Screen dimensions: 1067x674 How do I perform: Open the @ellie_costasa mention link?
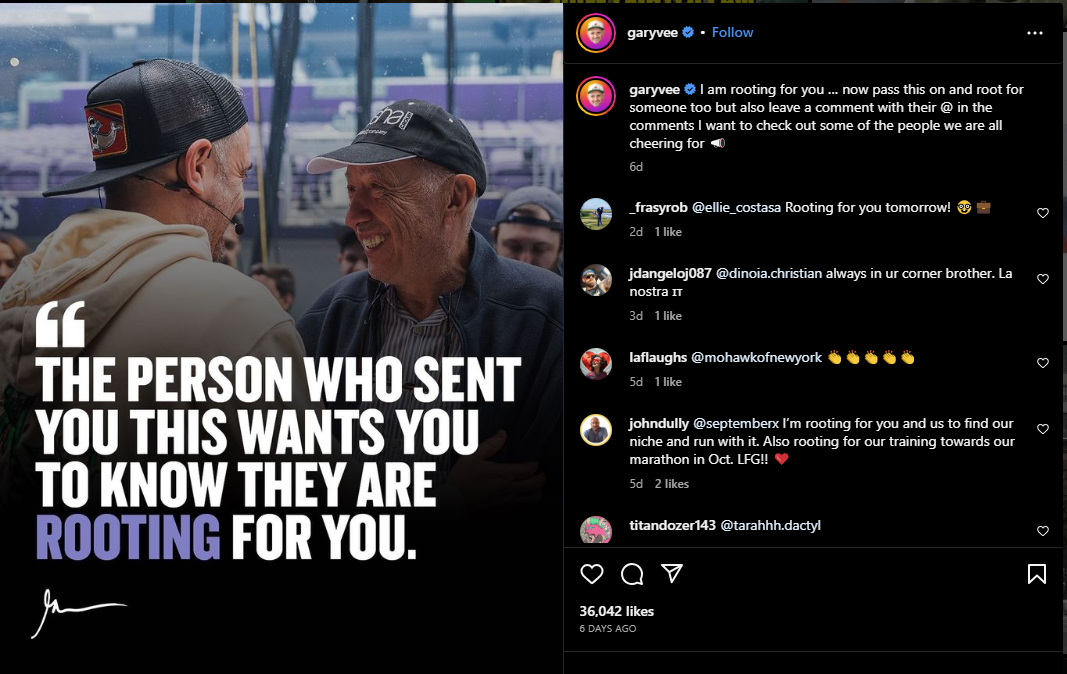(x=736, y=207)
